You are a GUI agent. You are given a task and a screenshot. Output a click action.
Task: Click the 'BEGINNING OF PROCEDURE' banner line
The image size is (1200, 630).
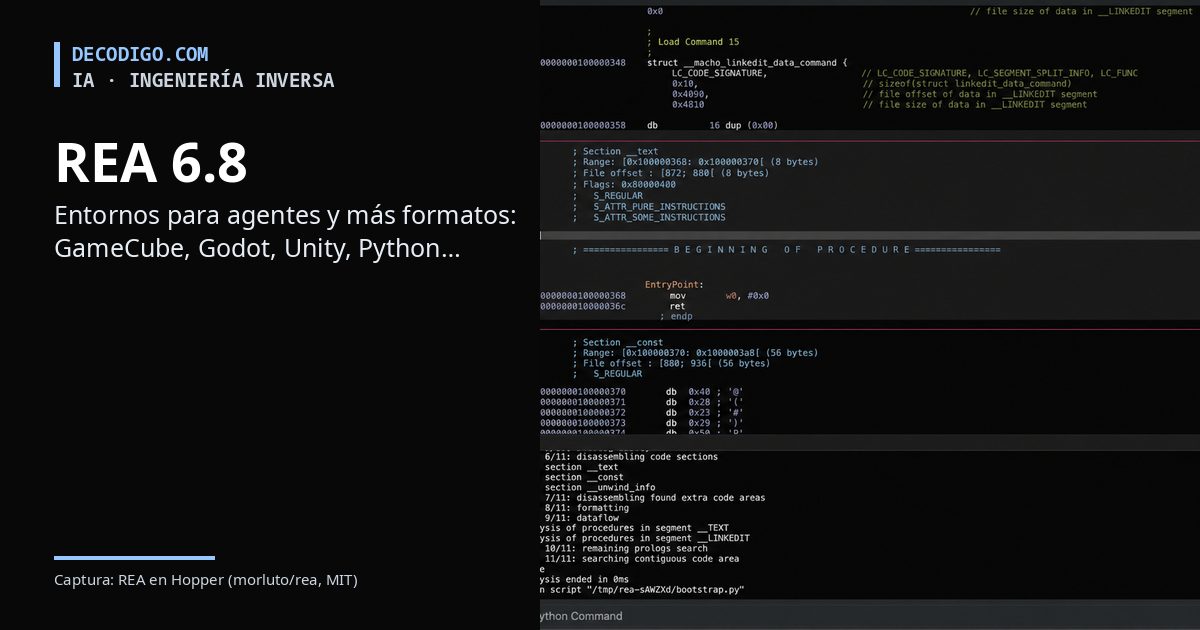(786, 250)
